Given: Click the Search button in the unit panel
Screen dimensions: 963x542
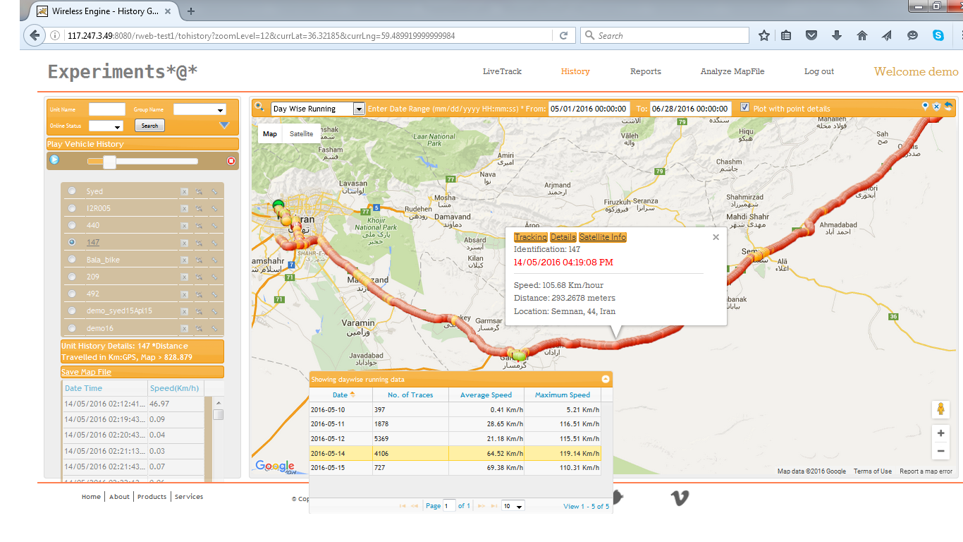Looking at the screenshot, I should click(x=149, y=125).
